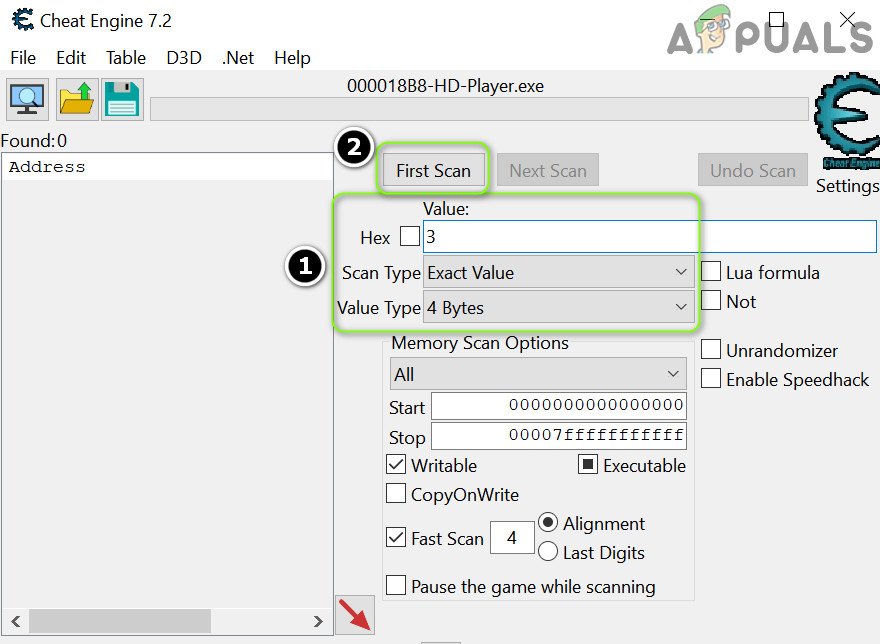Screen dimensions: 880x644
Task: Open the D3D menu
Action: [x=184, y=57]
